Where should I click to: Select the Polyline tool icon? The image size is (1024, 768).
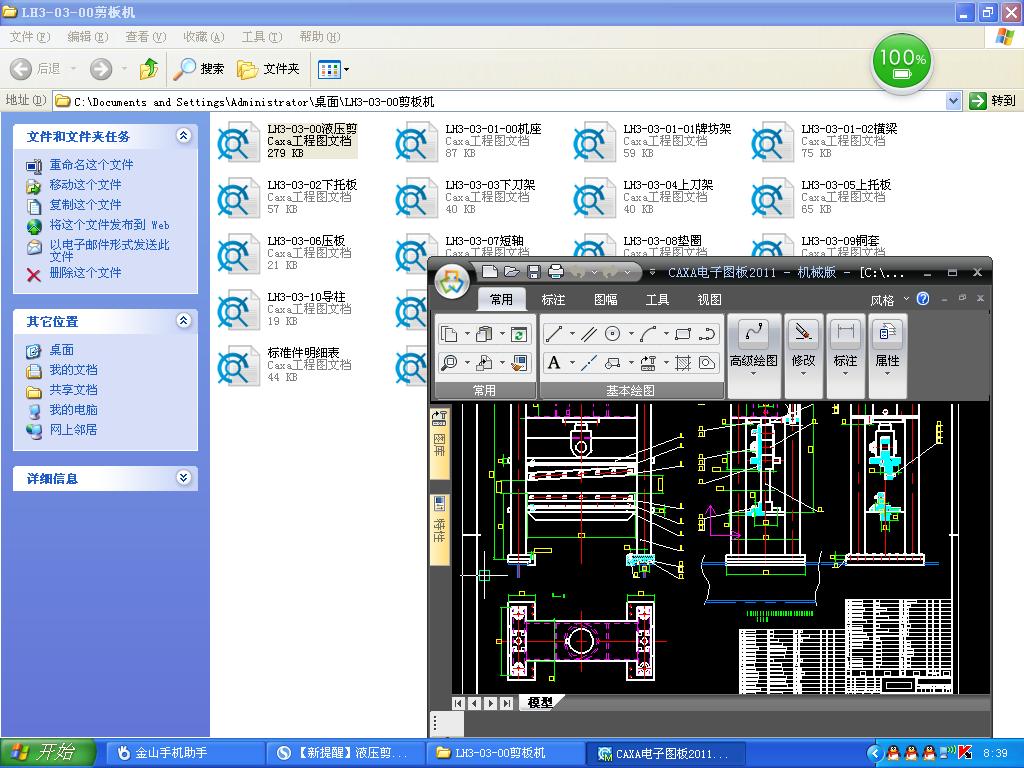[x=707, y=334]
